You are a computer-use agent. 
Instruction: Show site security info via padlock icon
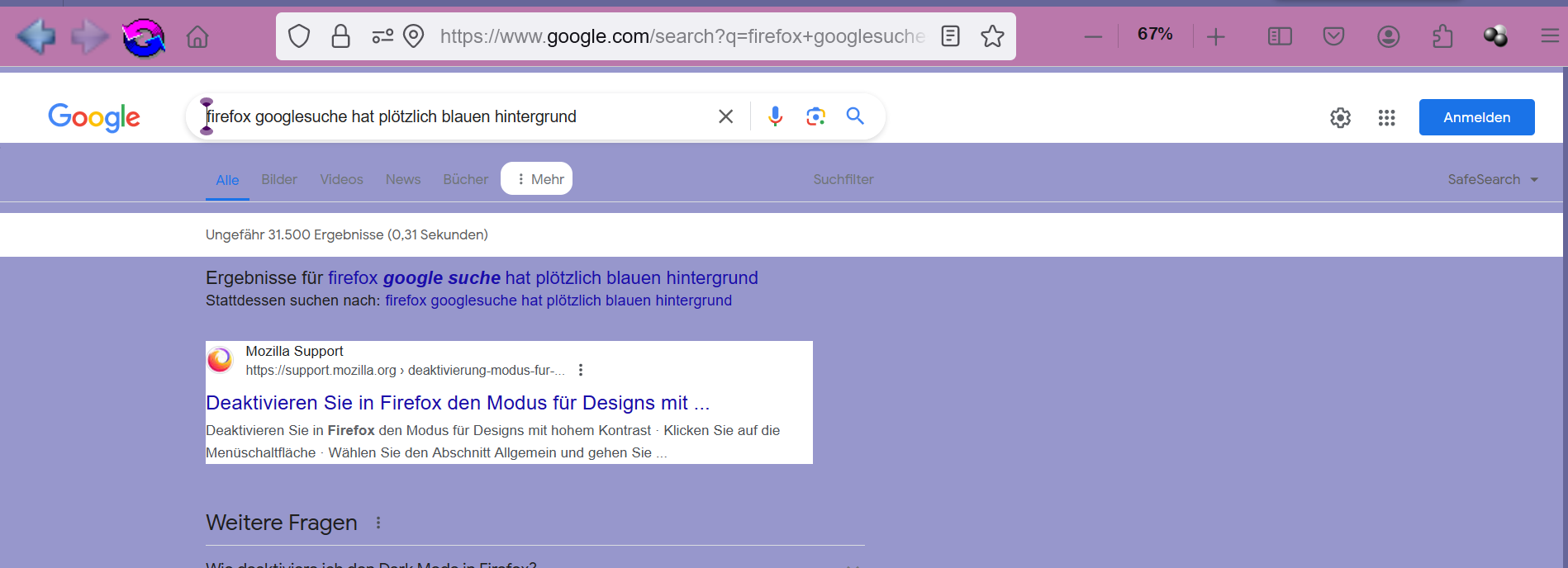[340, 36]
